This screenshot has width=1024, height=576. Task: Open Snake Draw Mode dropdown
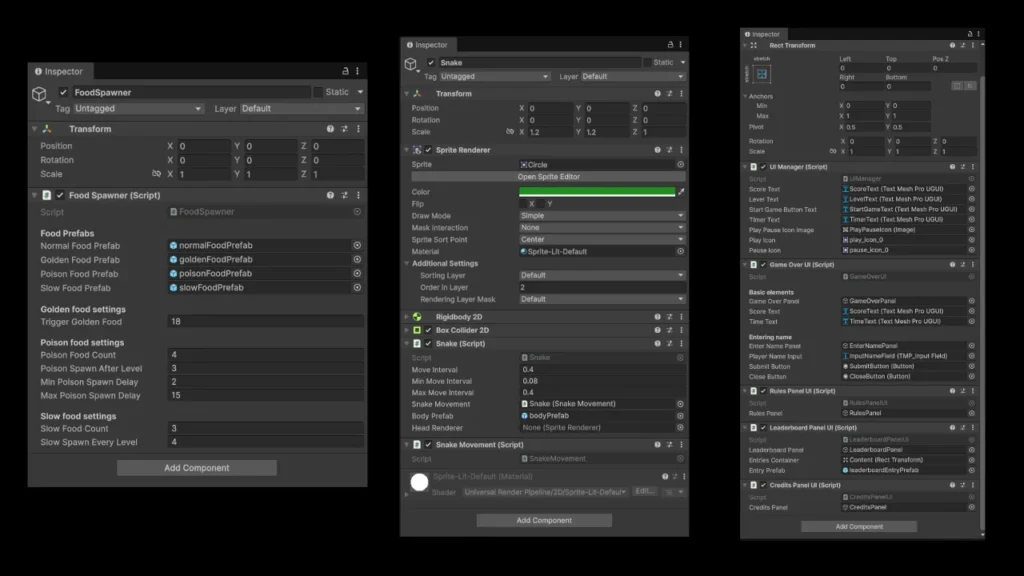[x=602, y=216]
